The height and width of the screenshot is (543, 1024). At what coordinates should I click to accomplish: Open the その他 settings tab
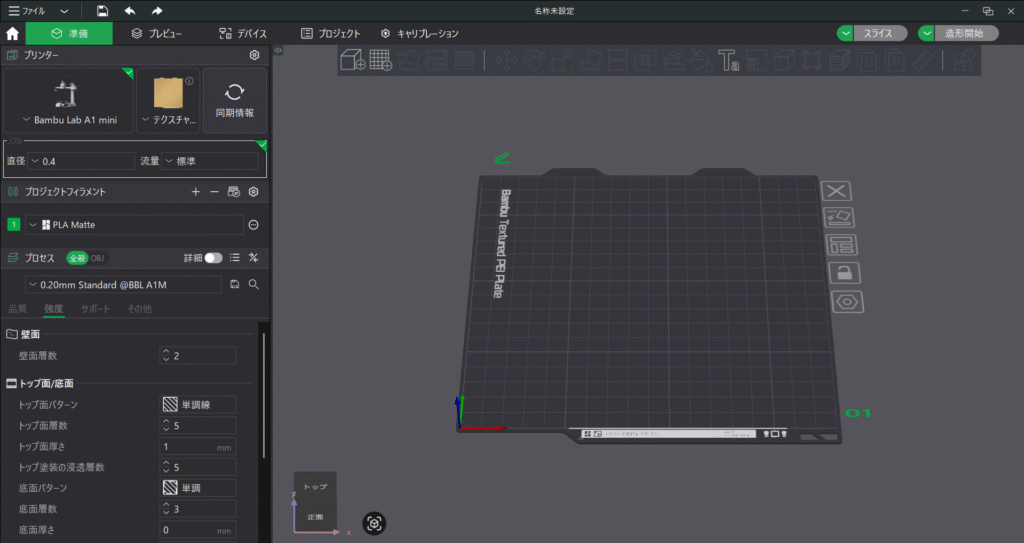(x=139, y=308)
